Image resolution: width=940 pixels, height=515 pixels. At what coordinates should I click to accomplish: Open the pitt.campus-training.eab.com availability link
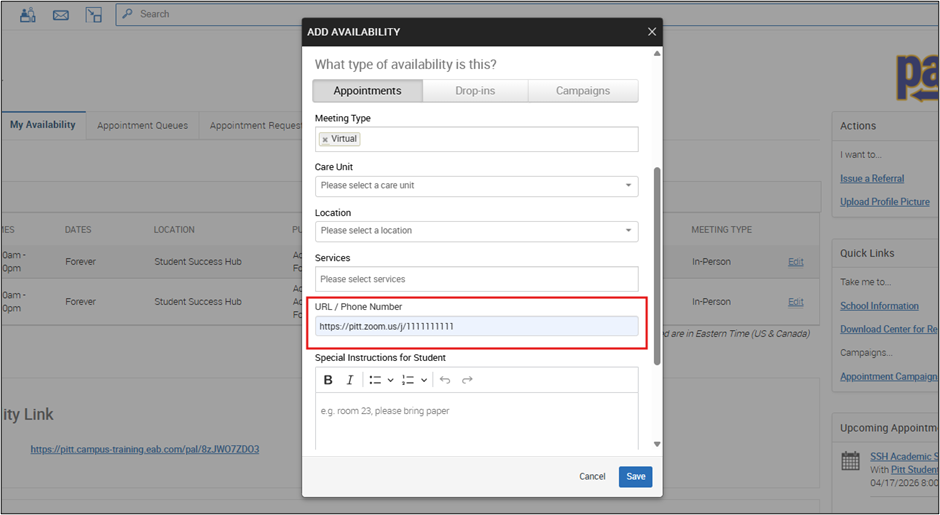click(145, 449)
